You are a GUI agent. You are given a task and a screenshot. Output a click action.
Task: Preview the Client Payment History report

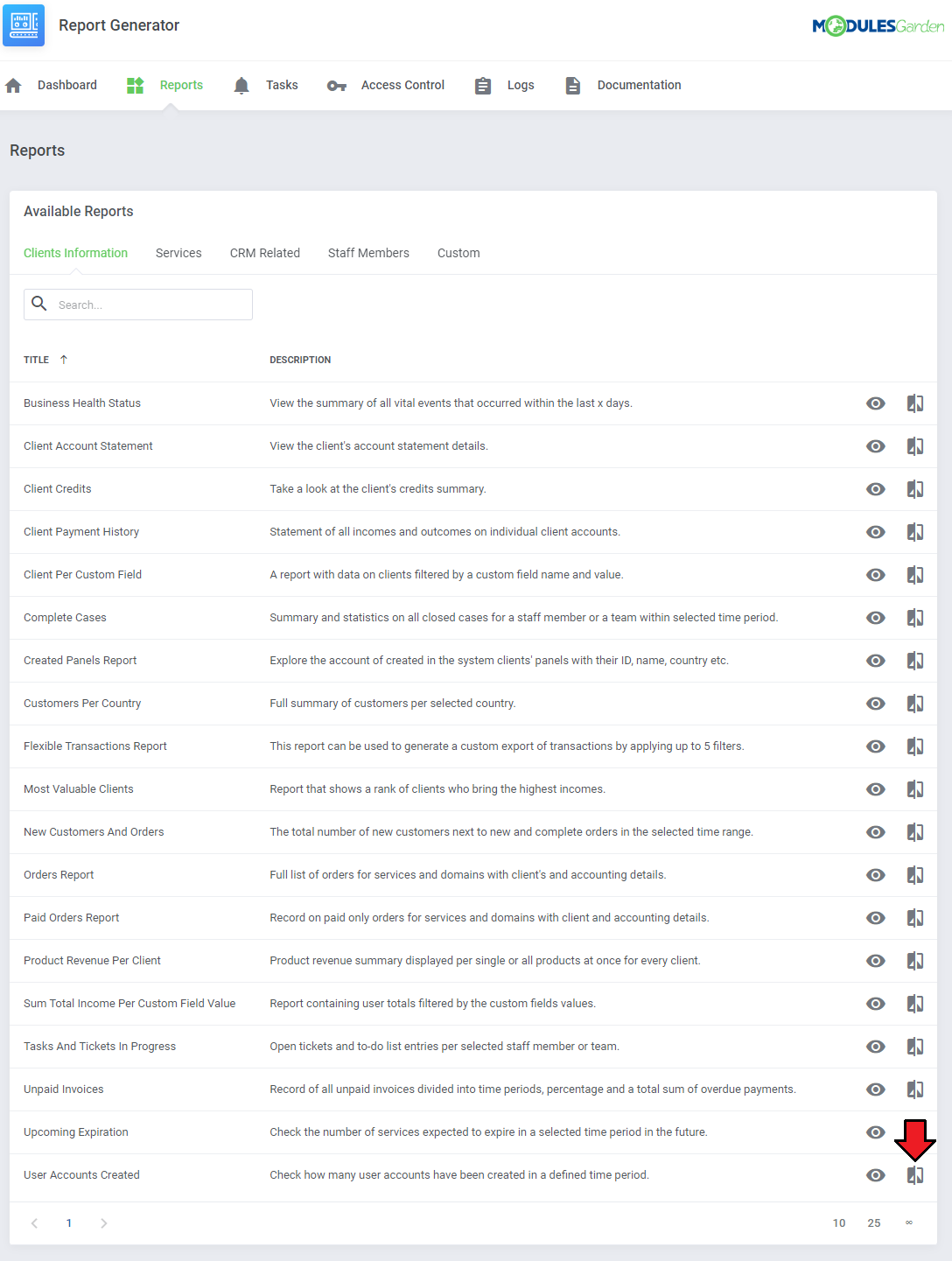point(876,532)
